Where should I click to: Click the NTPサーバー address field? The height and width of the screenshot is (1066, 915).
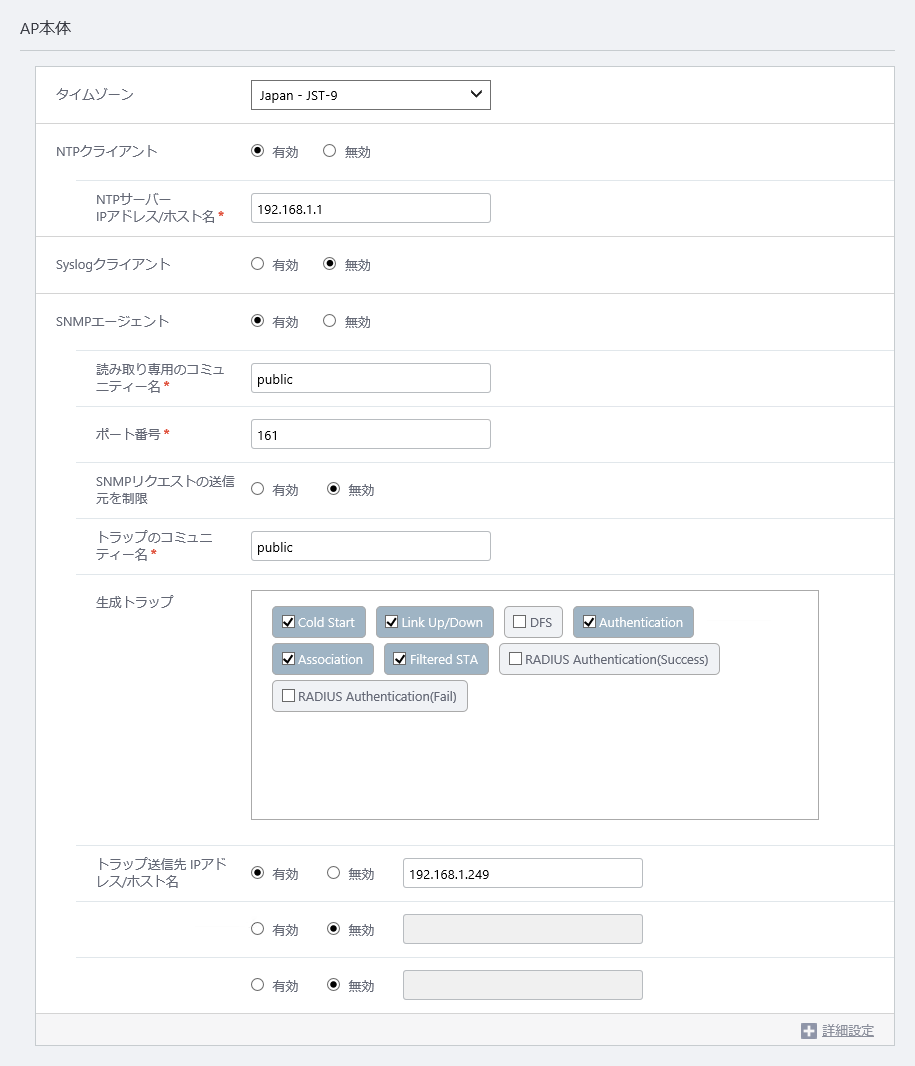pyautogui.click(x=370, y=208)
